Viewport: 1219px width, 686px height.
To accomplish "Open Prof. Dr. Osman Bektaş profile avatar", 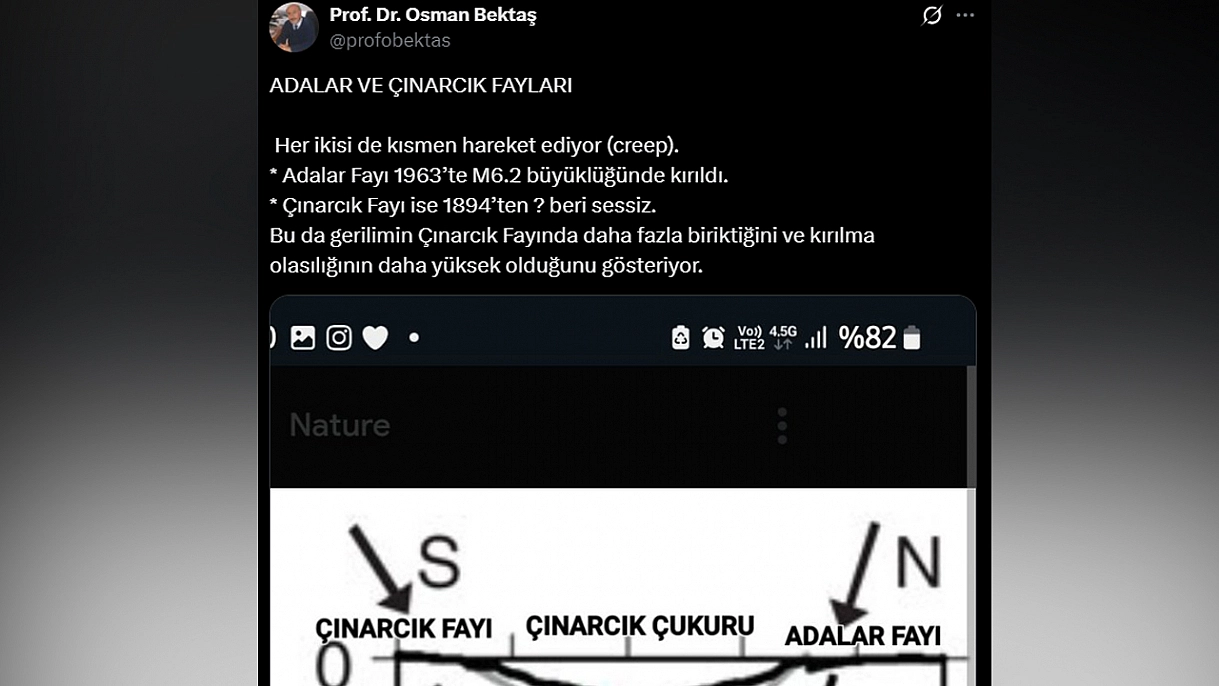I will [294, 27].
